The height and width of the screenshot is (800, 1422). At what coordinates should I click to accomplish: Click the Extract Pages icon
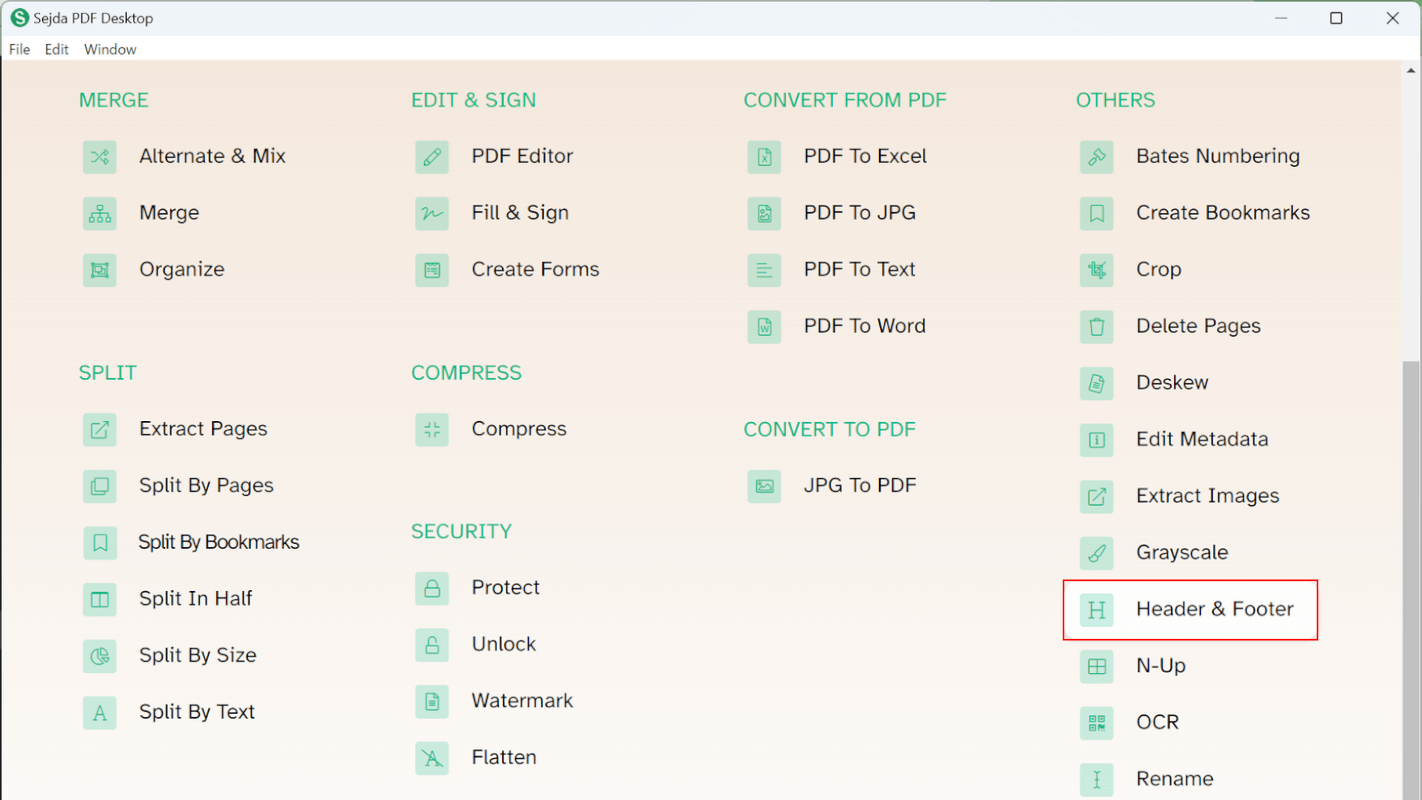pyautogui.click(x=100, y=430)
